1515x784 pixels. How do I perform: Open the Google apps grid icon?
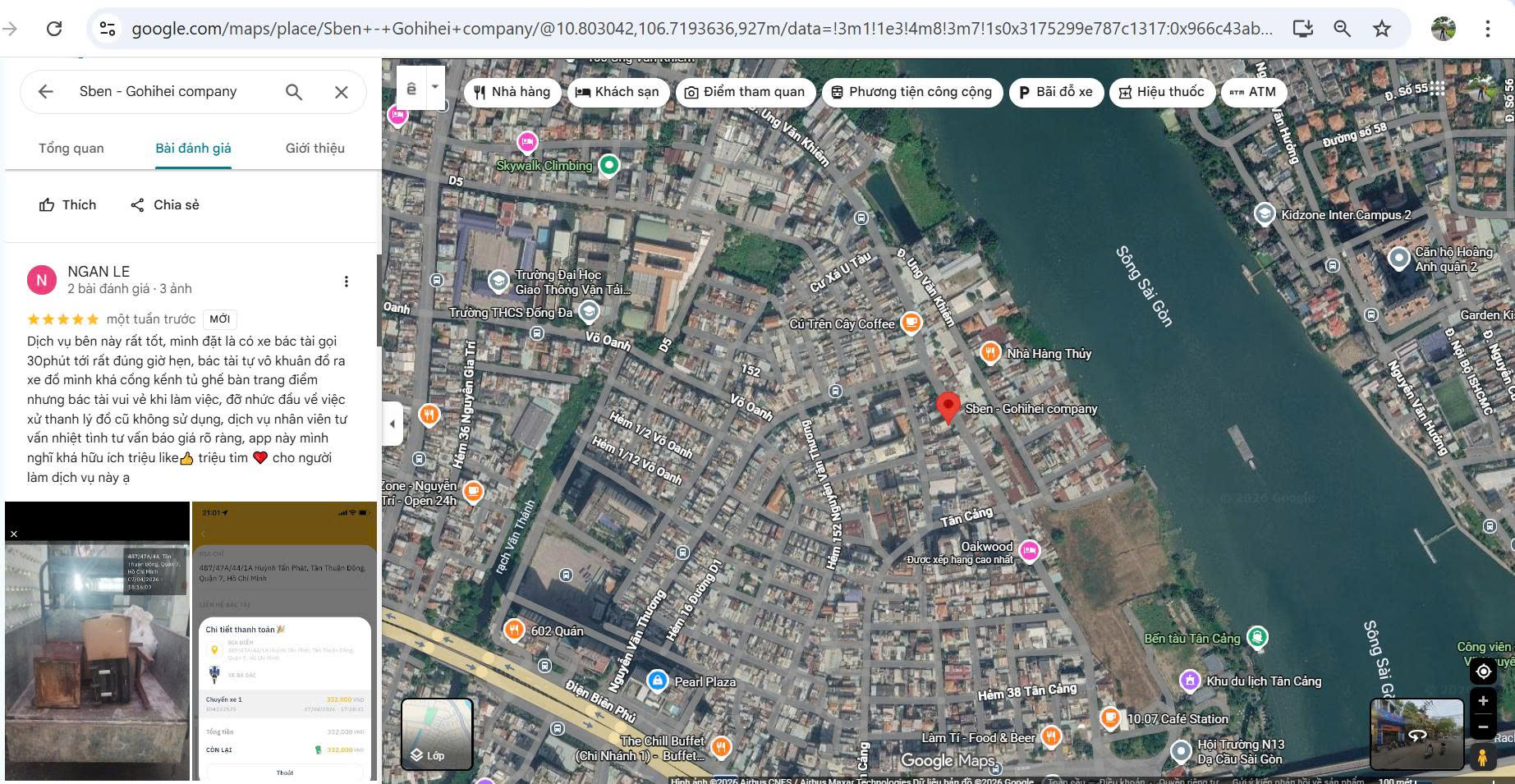tap(1437, 89)
